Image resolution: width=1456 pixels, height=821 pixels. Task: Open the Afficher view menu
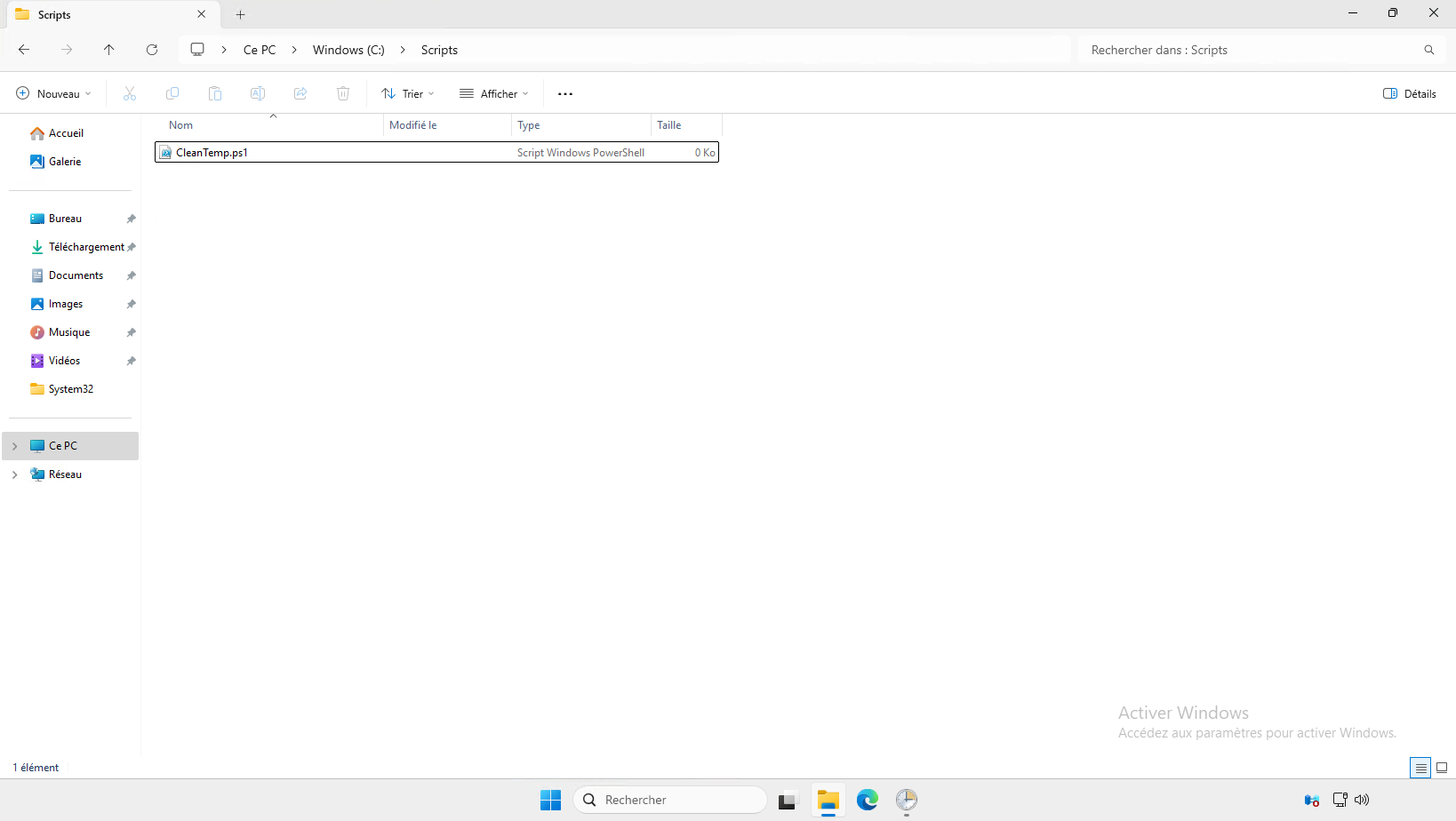[x=494, y=94]
